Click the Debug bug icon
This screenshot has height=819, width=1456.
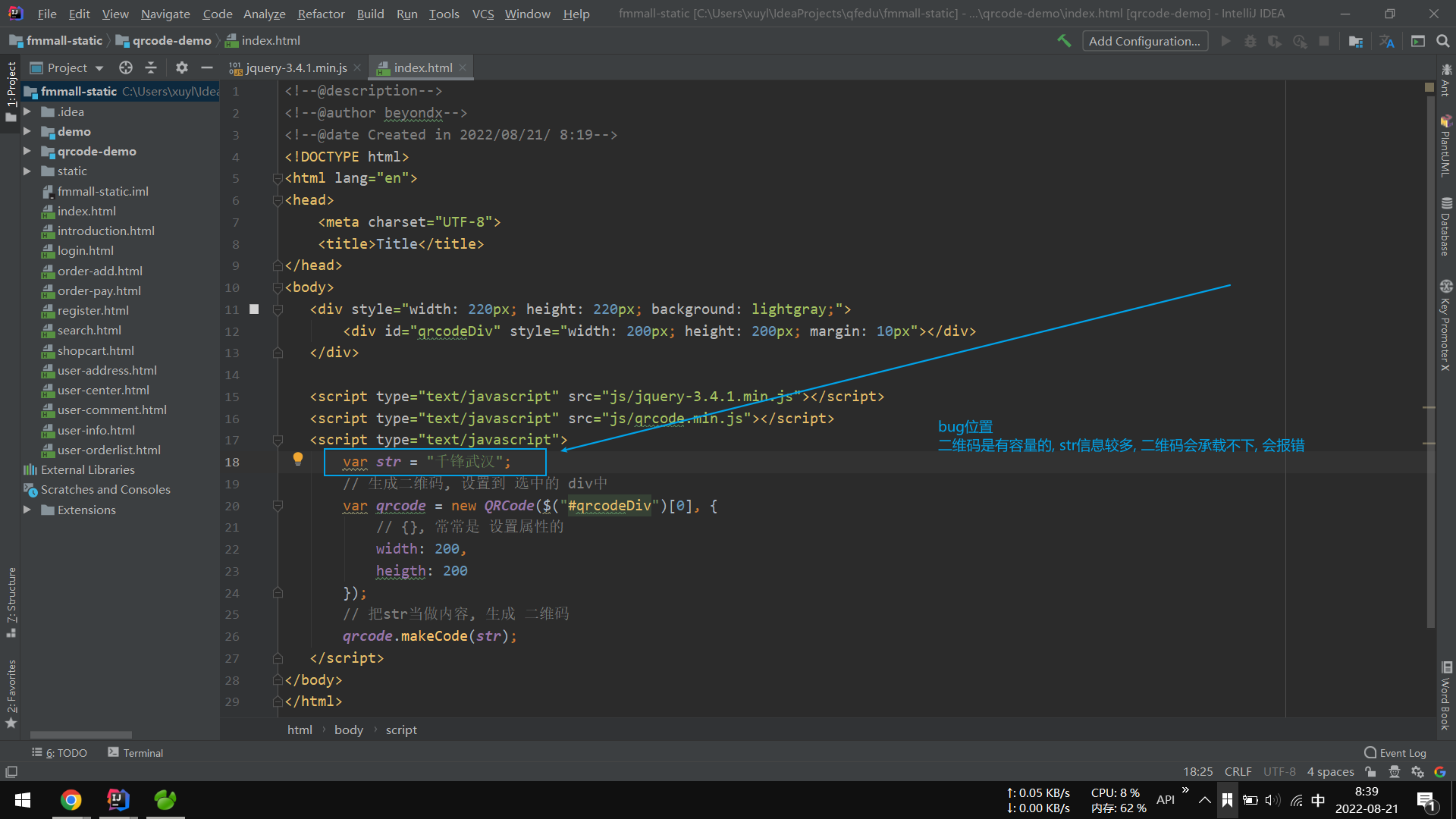[x=1250, y=41]
